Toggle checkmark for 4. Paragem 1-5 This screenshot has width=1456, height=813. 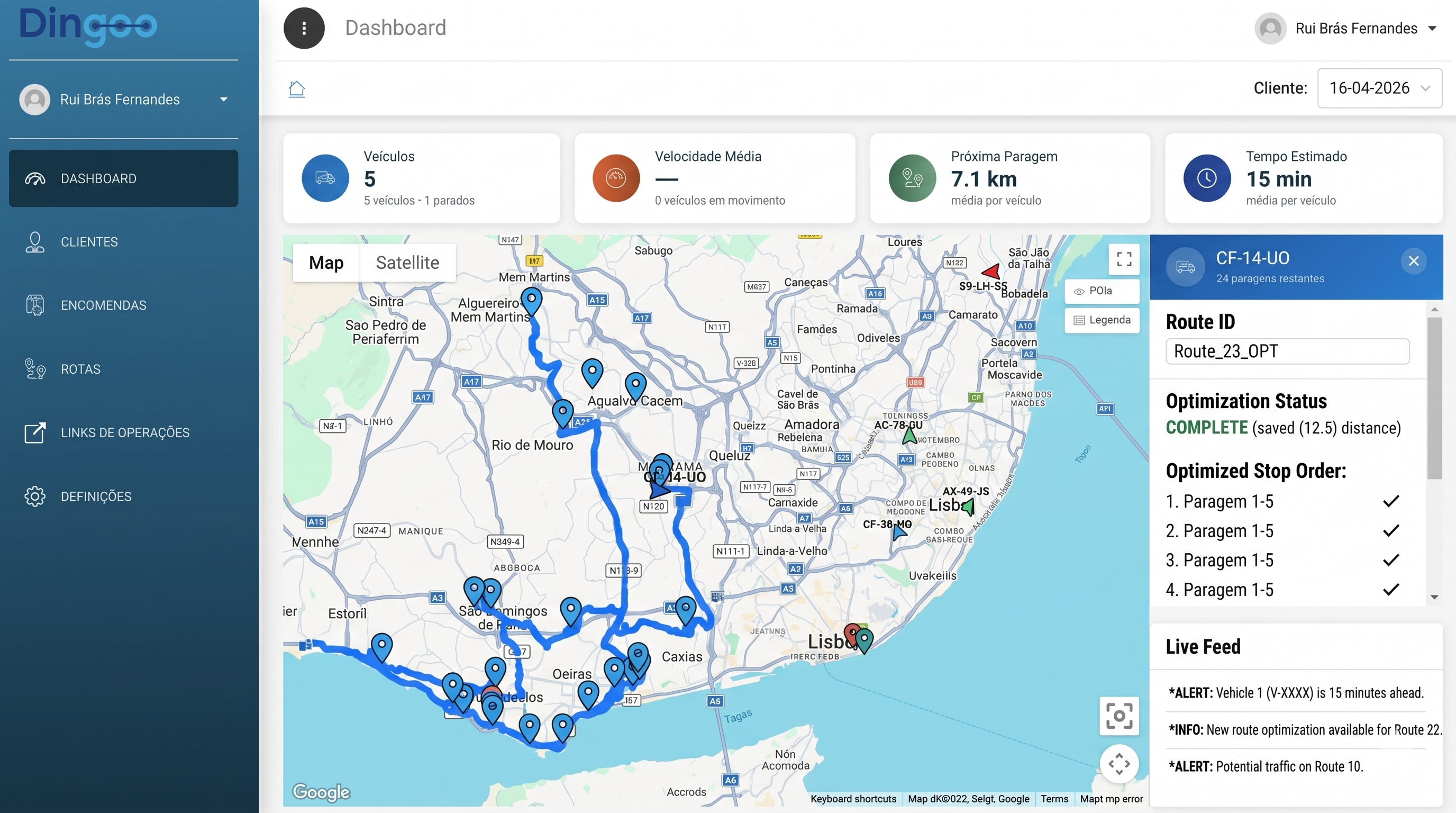coord(1391,589)
